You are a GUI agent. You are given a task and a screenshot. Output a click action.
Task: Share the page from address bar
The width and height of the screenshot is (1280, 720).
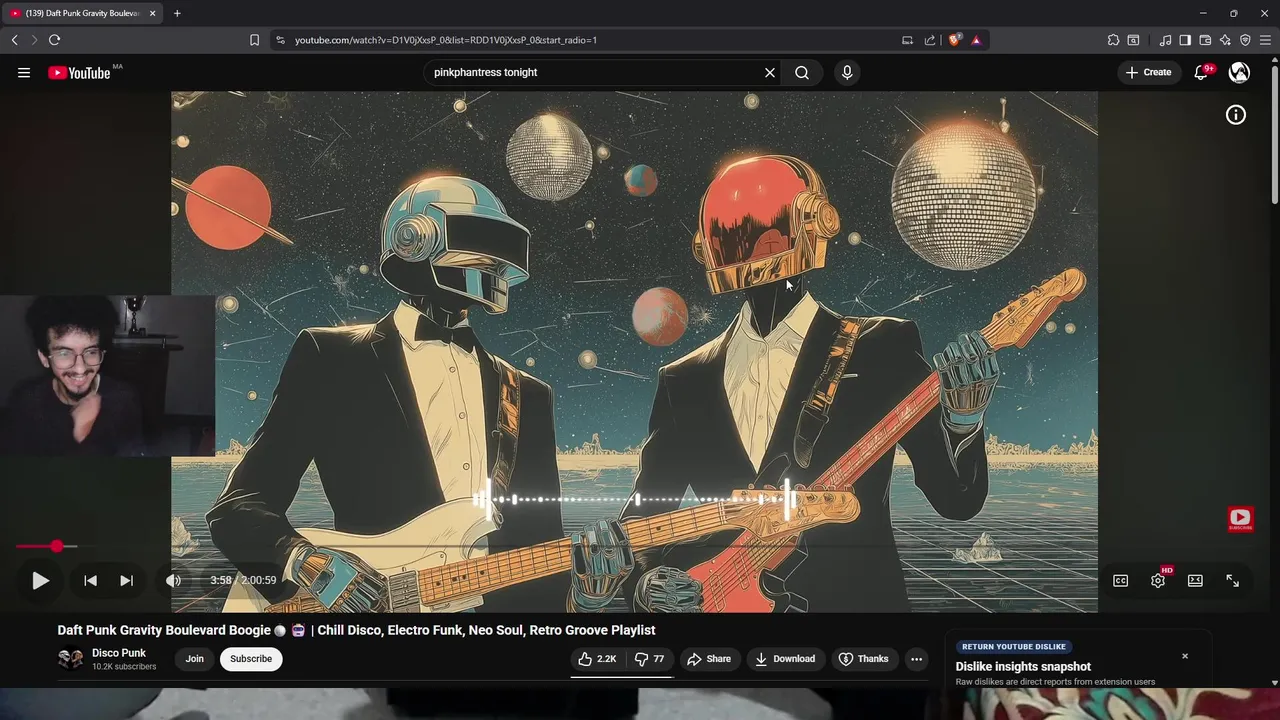click(930, 40)
